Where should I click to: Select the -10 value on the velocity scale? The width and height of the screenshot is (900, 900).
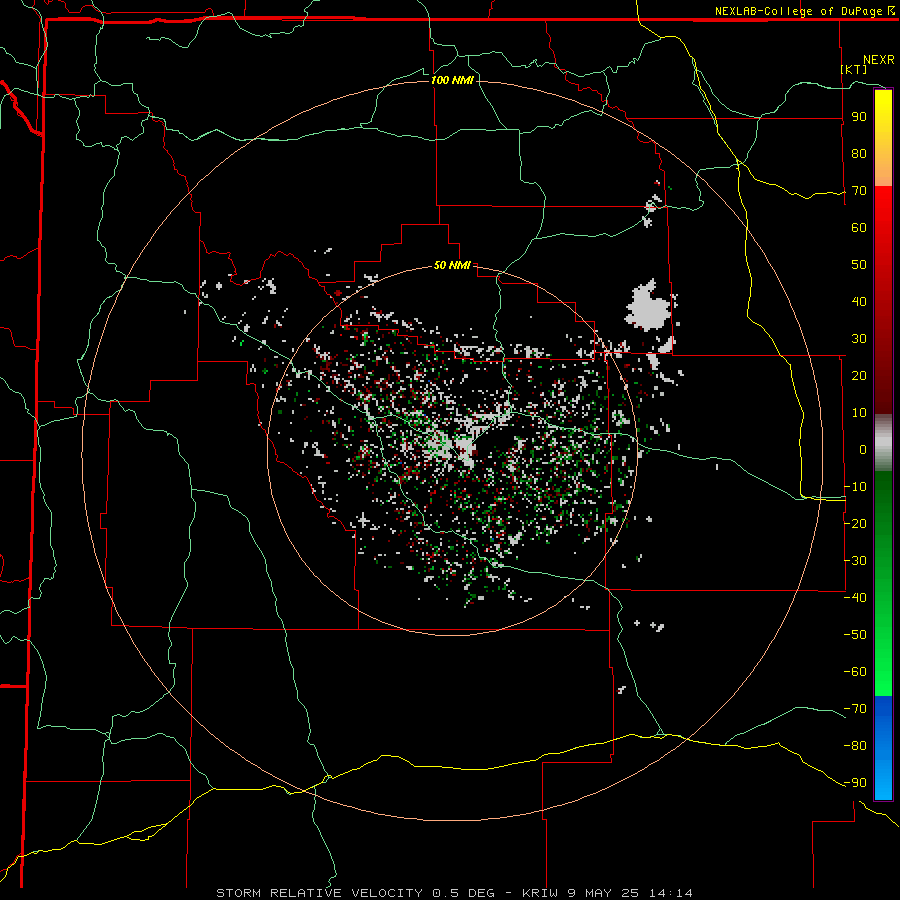855,487
